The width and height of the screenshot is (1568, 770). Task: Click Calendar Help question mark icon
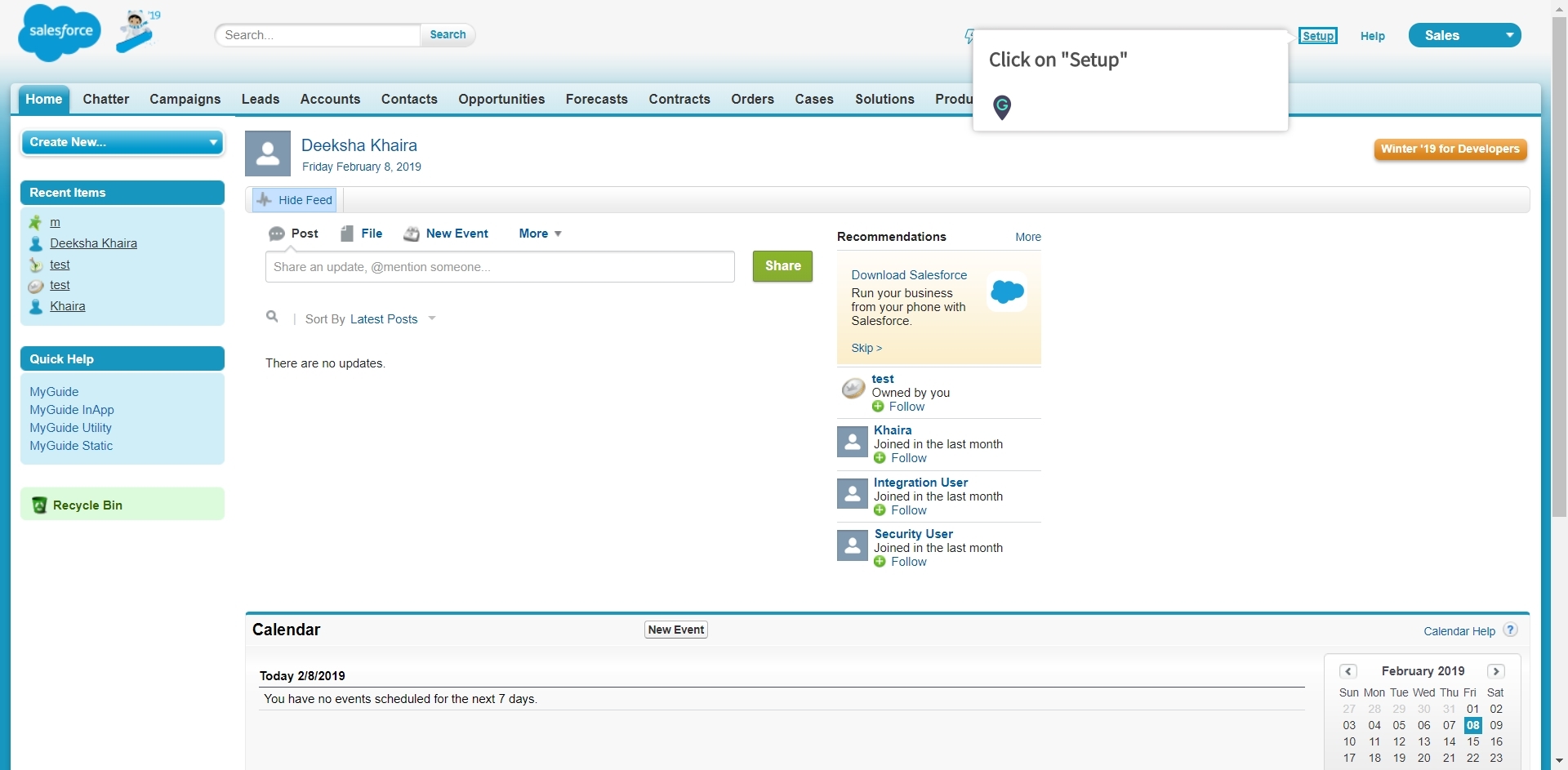coord(1511,630)
